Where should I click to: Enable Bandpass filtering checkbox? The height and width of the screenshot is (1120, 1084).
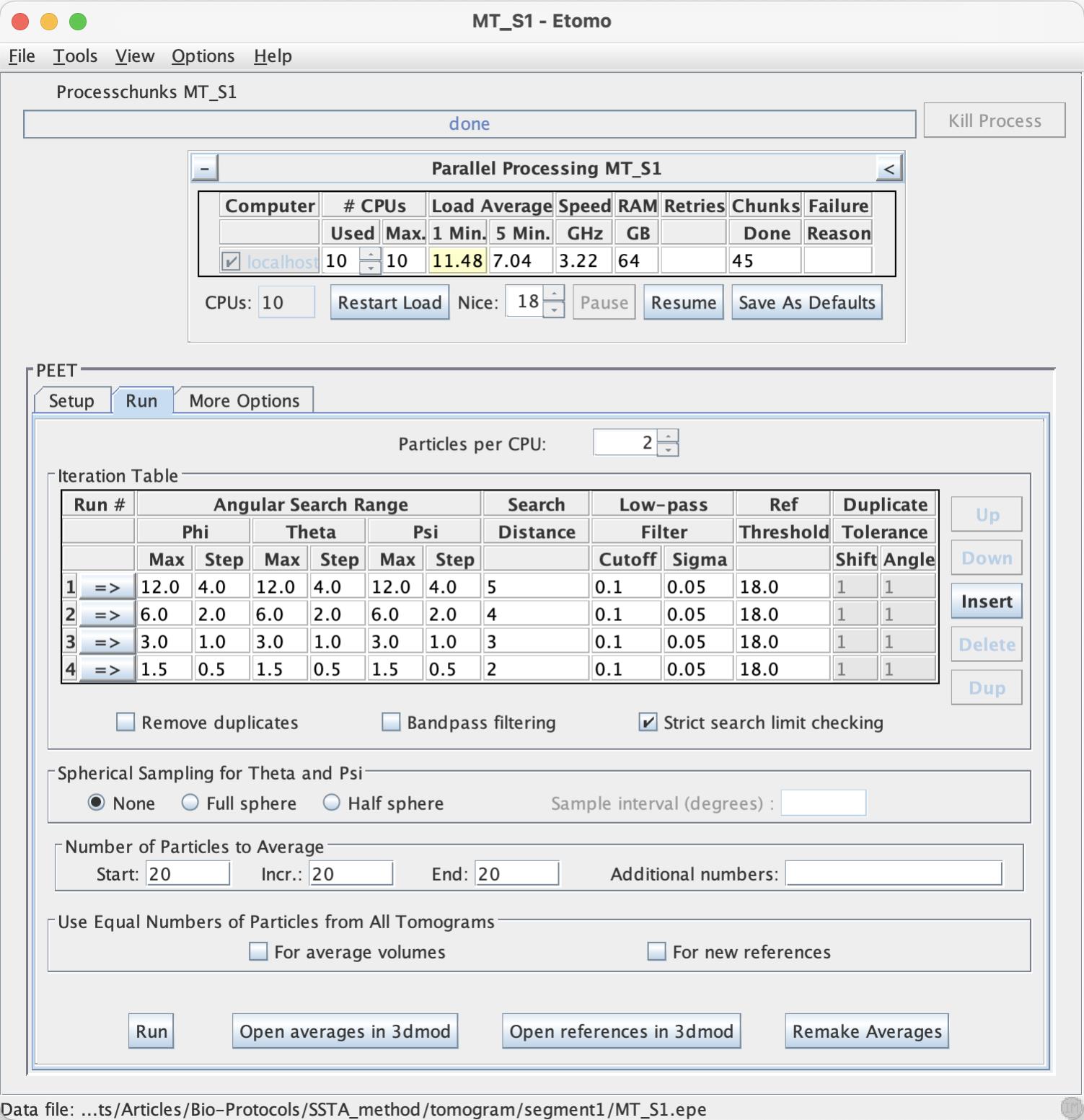[391, 722]
